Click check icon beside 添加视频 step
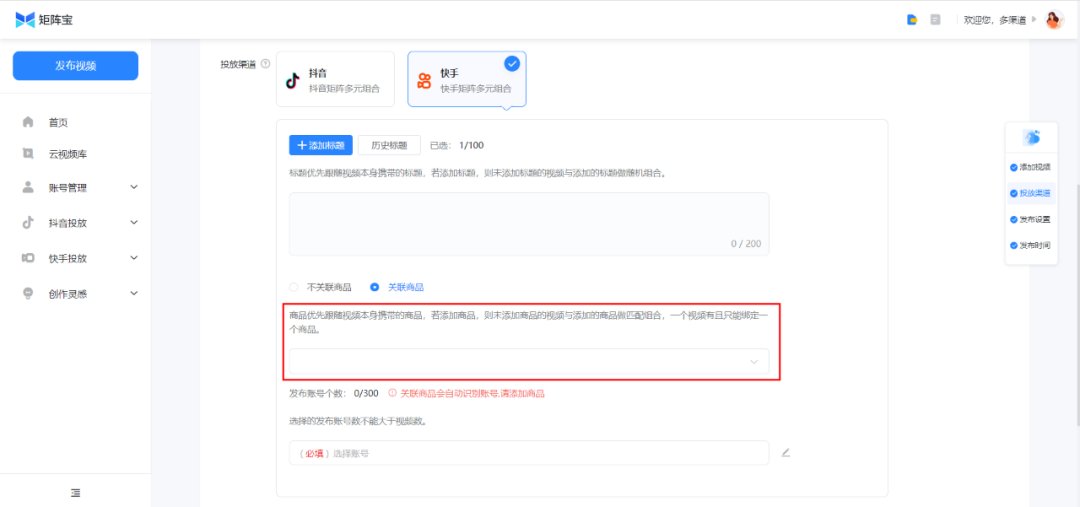The width and height of the screenshot is (1080, 507). coord(1013,167)
